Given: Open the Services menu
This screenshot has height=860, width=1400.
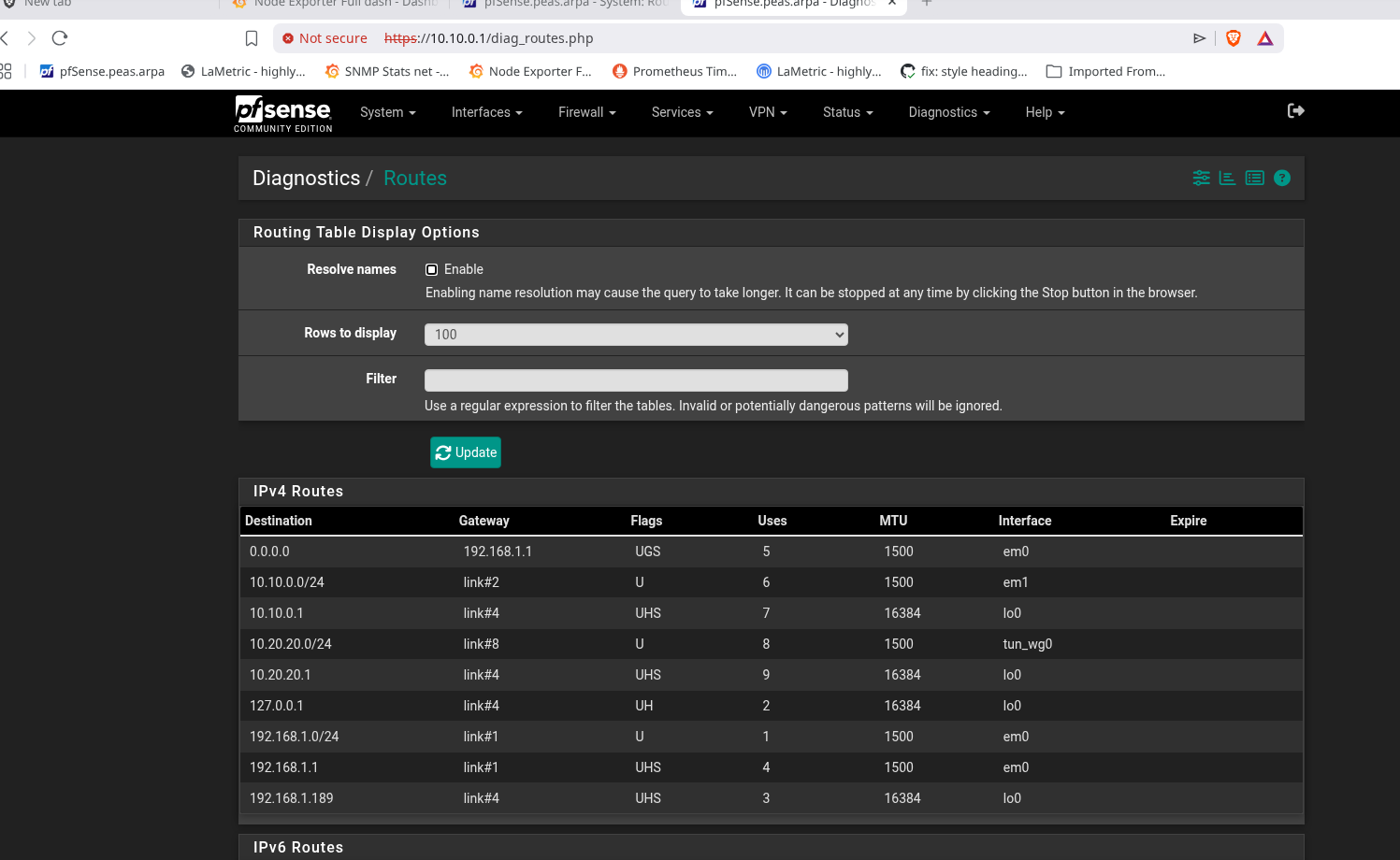Looking at the screenshot, I should (683, 112).
